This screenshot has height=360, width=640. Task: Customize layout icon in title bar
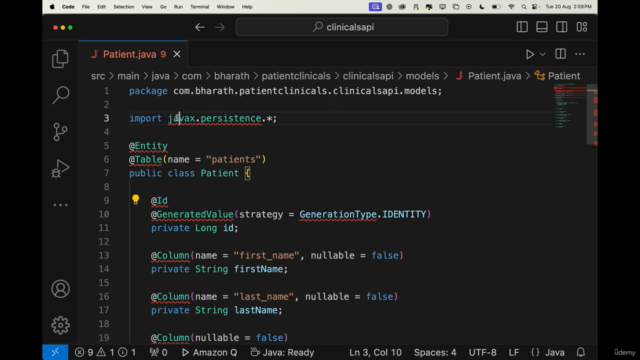[x=582, y=27]
